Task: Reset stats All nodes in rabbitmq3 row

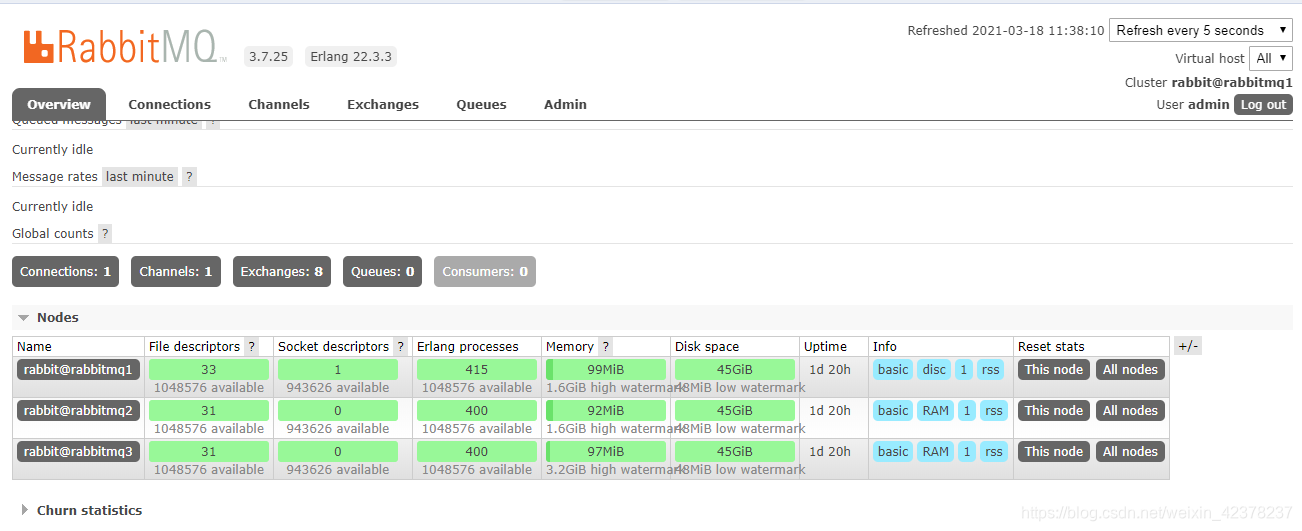Action: click(x=1130, y=451)
